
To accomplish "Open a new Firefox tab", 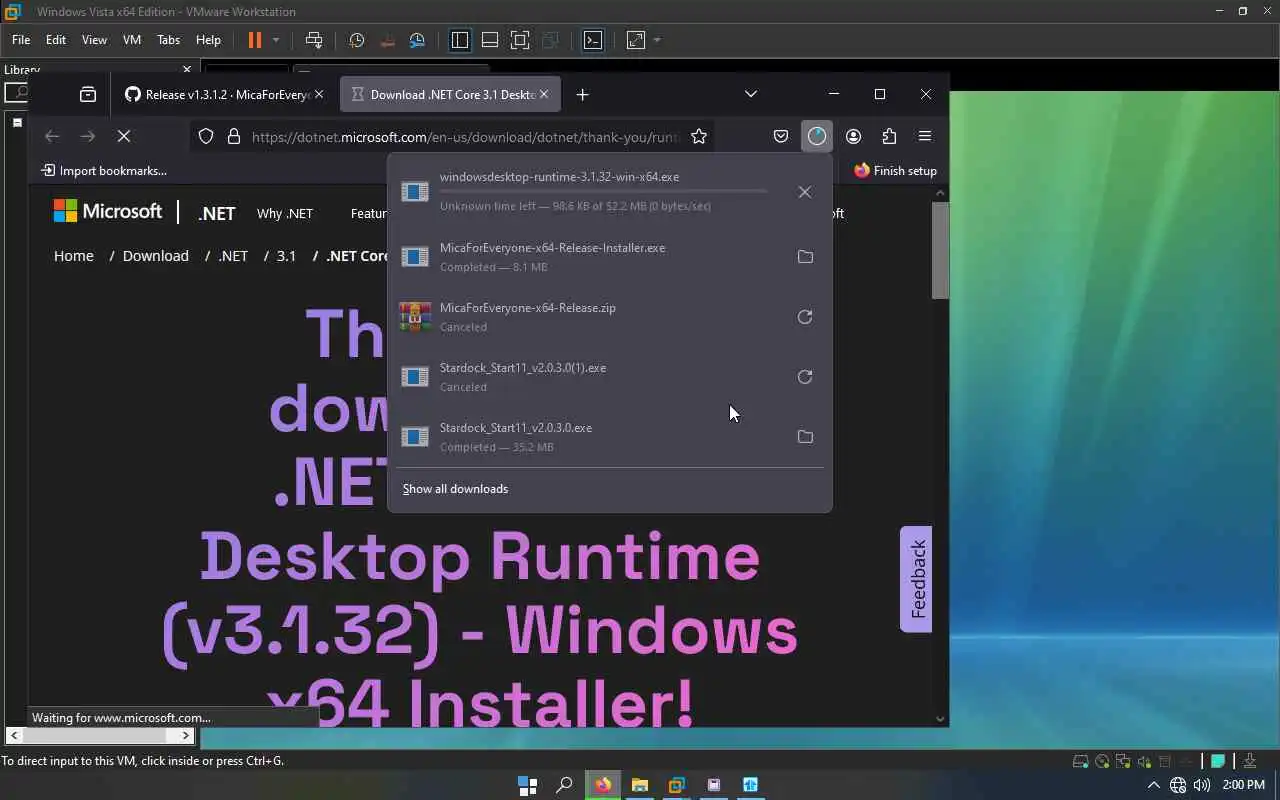I will click(x=582, y=94).
